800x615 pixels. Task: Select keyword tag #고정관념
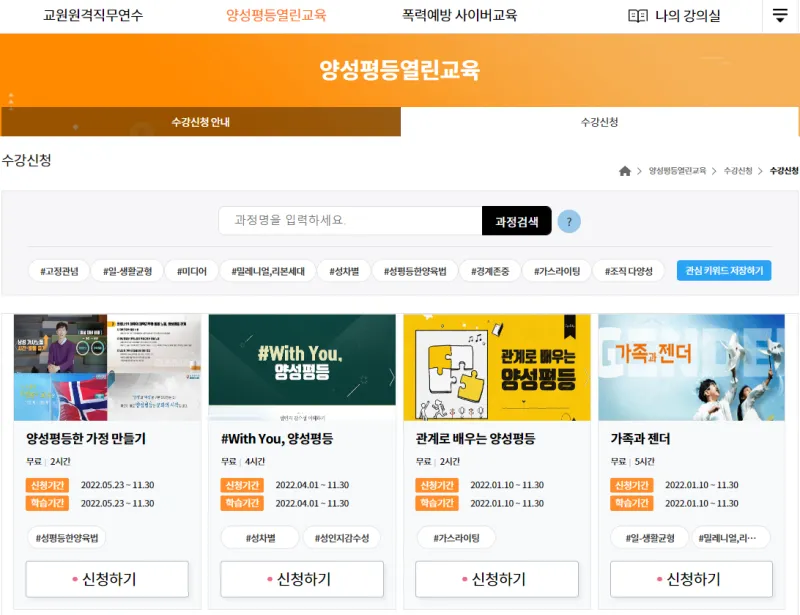pyautogui.click(x=59, y=271)
